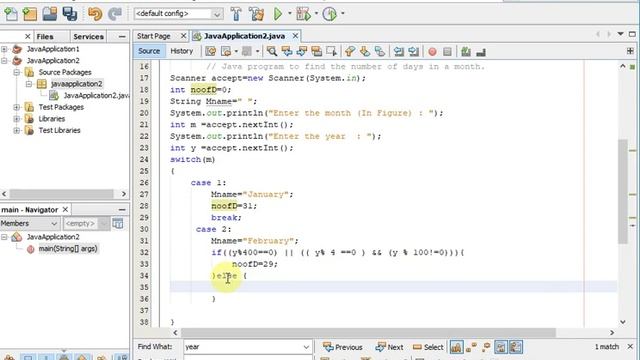
Task: Expand Test Packages node
Action: click(x=16, y=107)
